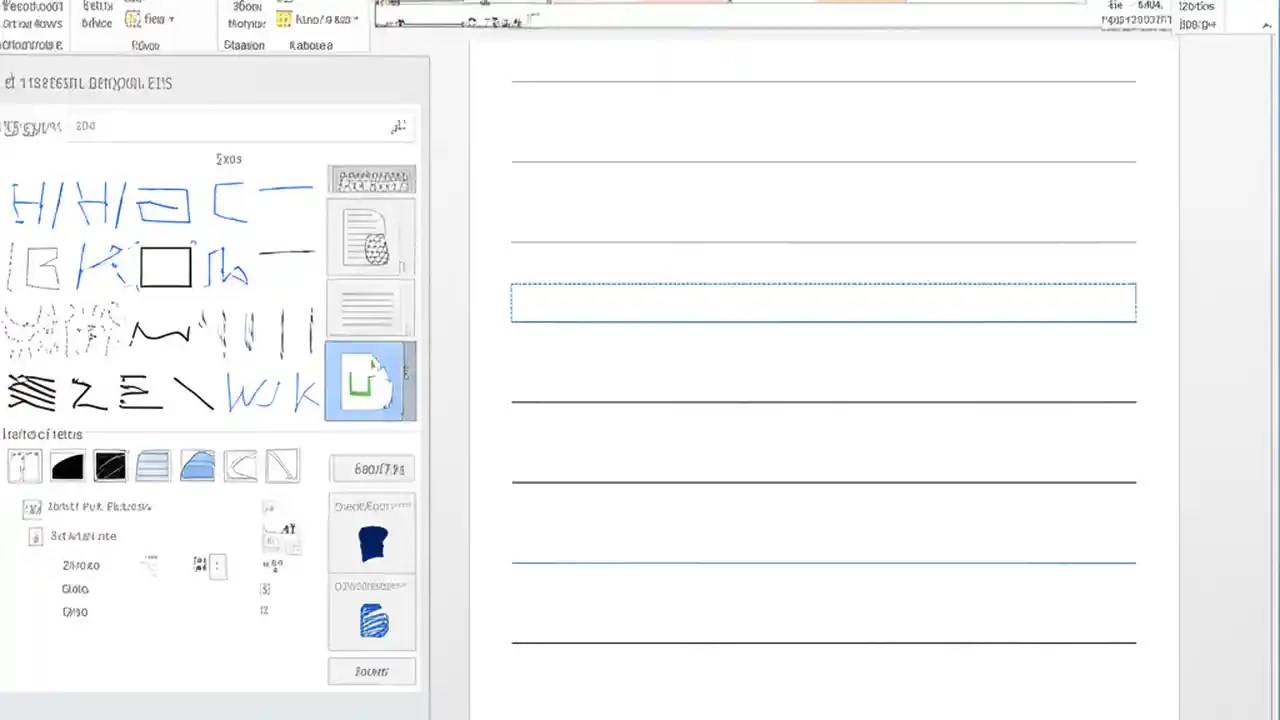
Task: Click the Found button at the bottom right
Action: tap(371, 671)
